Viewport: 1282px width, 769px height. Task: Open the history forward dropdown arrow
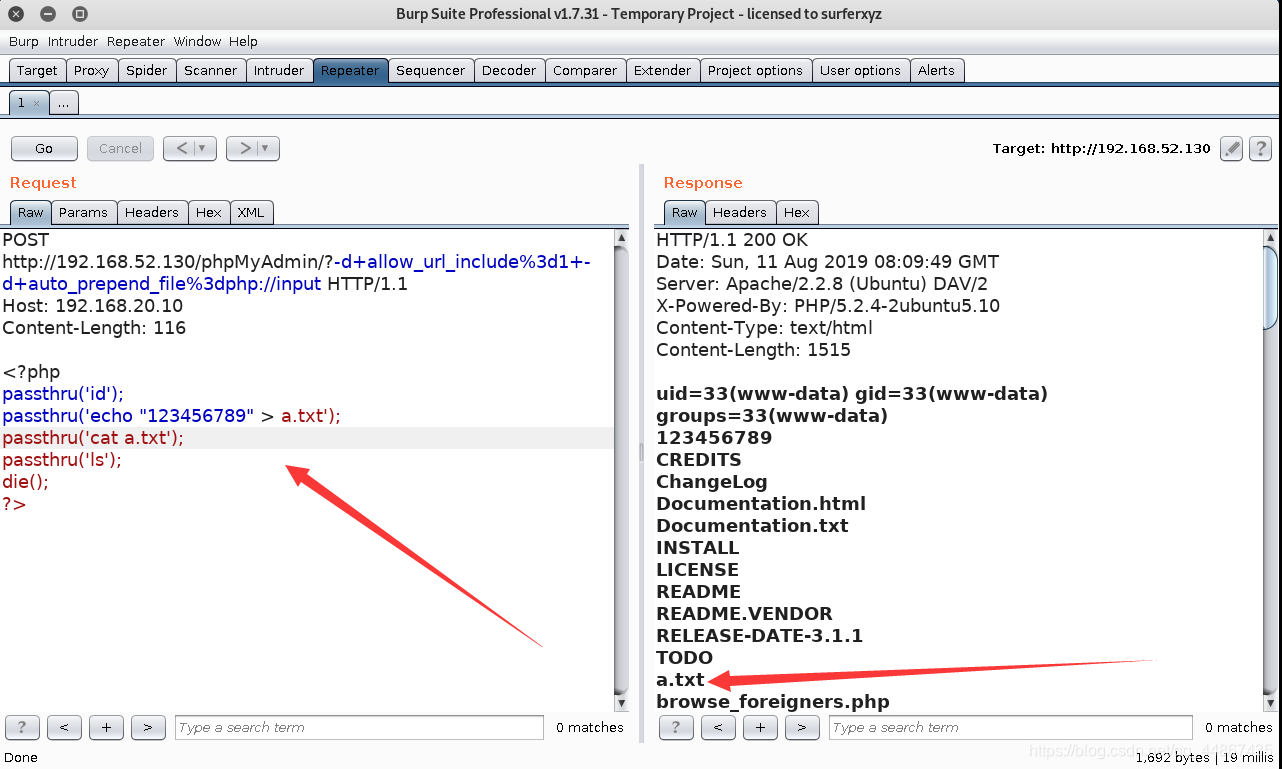tap(265, 149)
